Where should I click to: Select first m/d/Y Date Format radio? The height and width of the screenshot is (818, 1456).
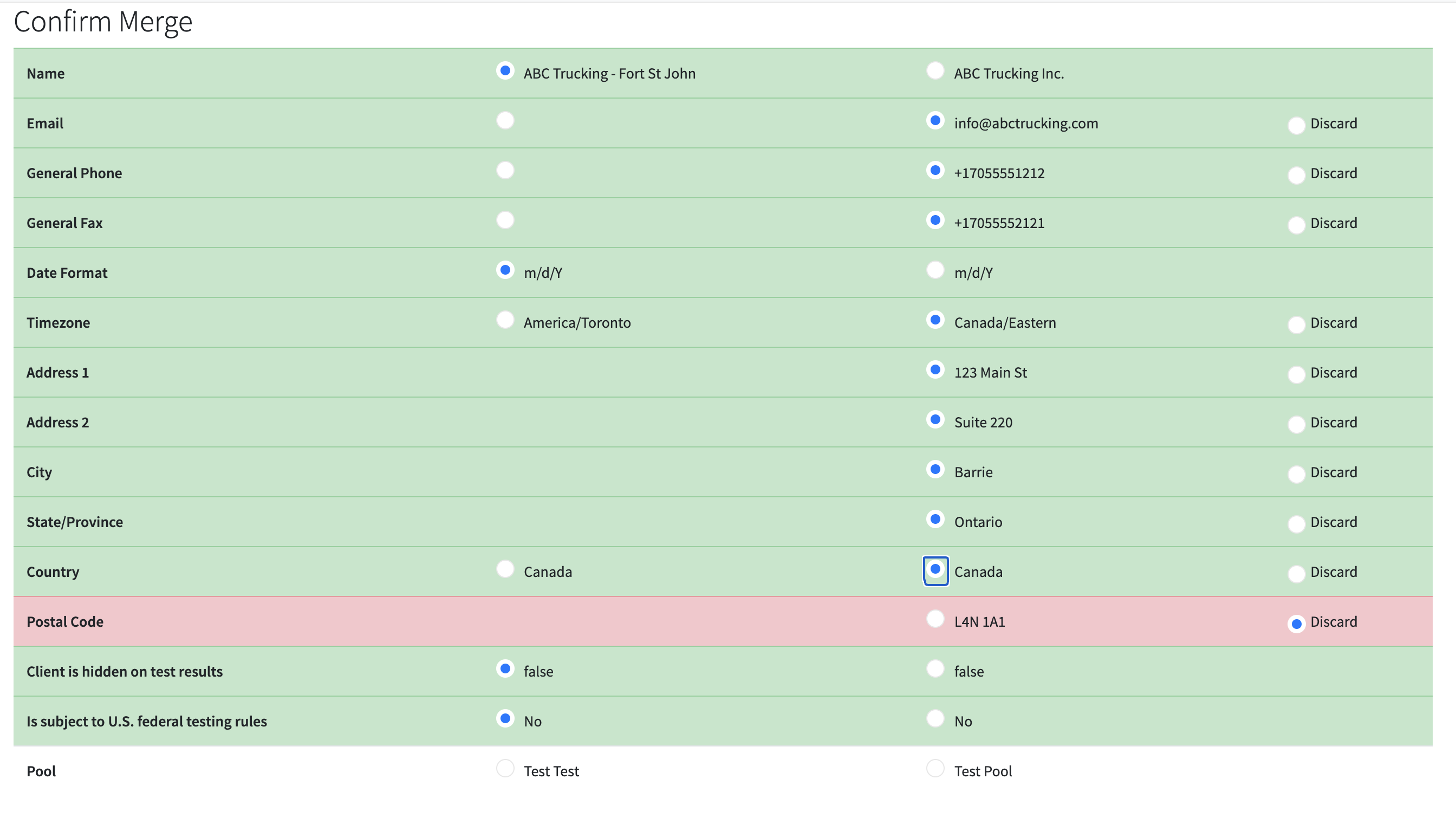coord(505,270)
